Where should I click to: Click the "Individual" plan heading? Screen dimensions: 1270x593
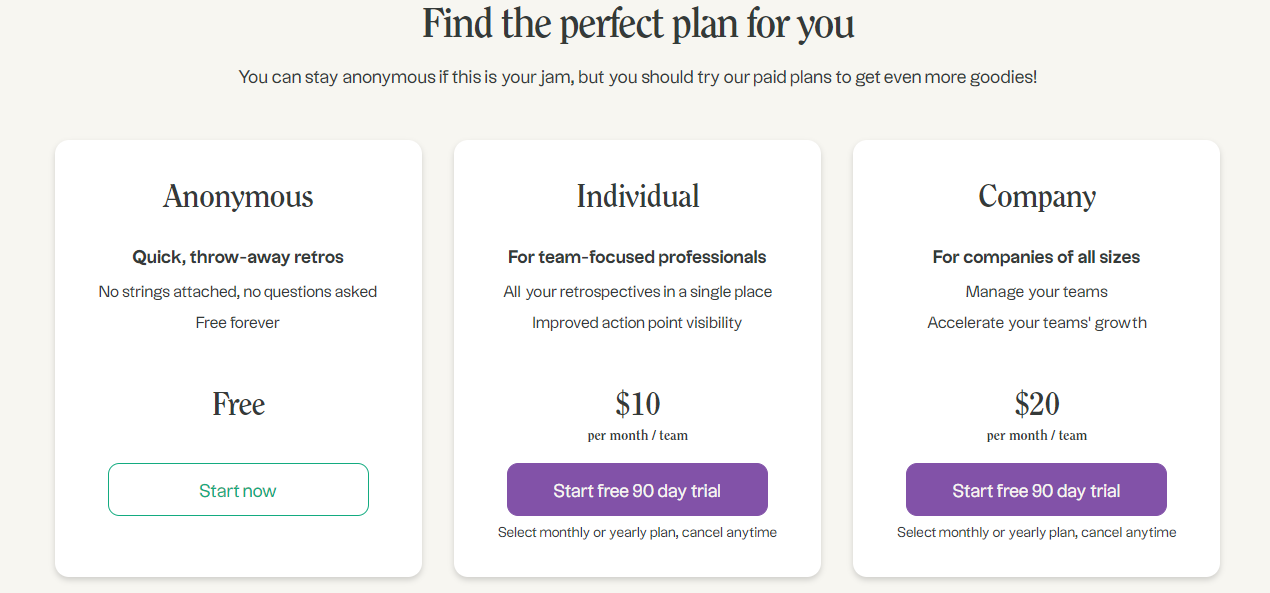[637, 196]
